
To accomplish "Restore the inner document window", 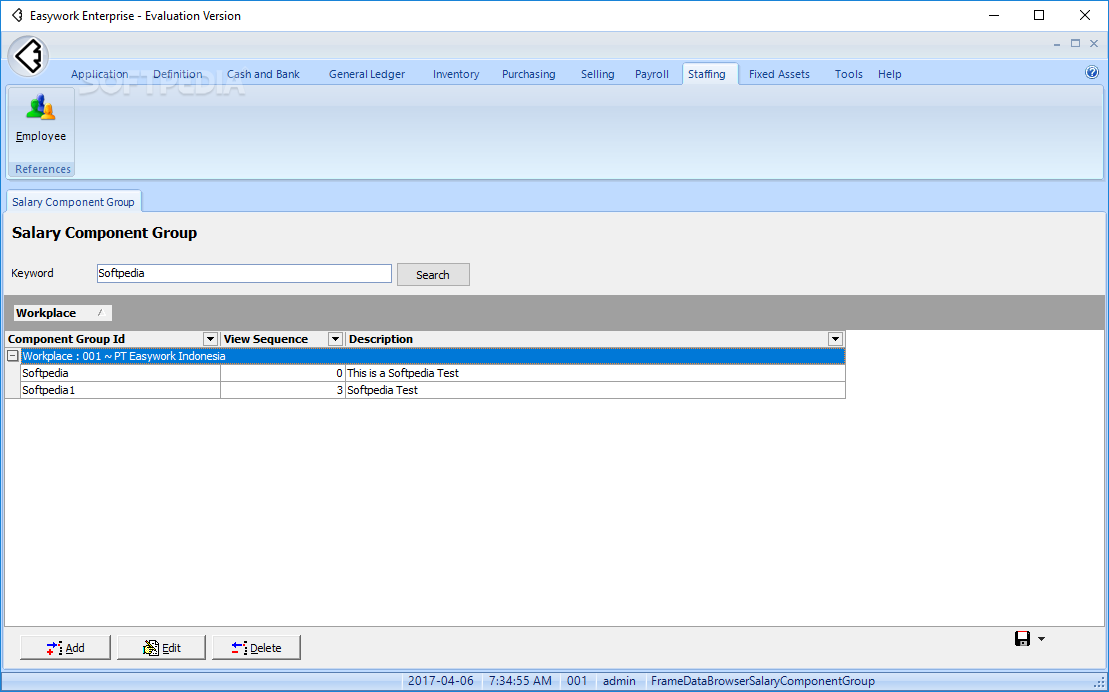I will pyautogui.click(x=1075, y=43).
